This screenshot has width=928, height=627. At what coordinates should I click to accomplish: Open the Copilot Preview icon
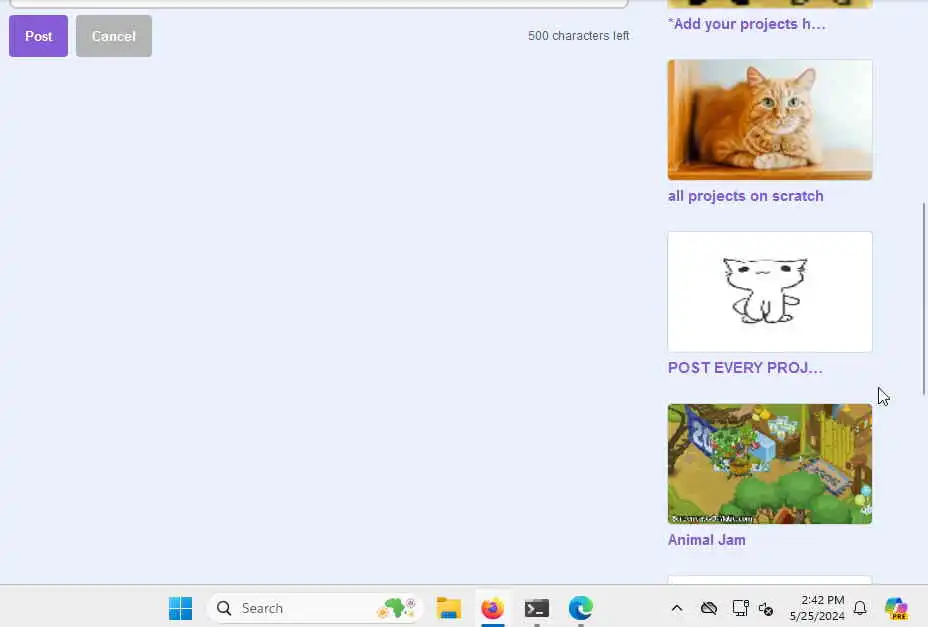point(896,608)
